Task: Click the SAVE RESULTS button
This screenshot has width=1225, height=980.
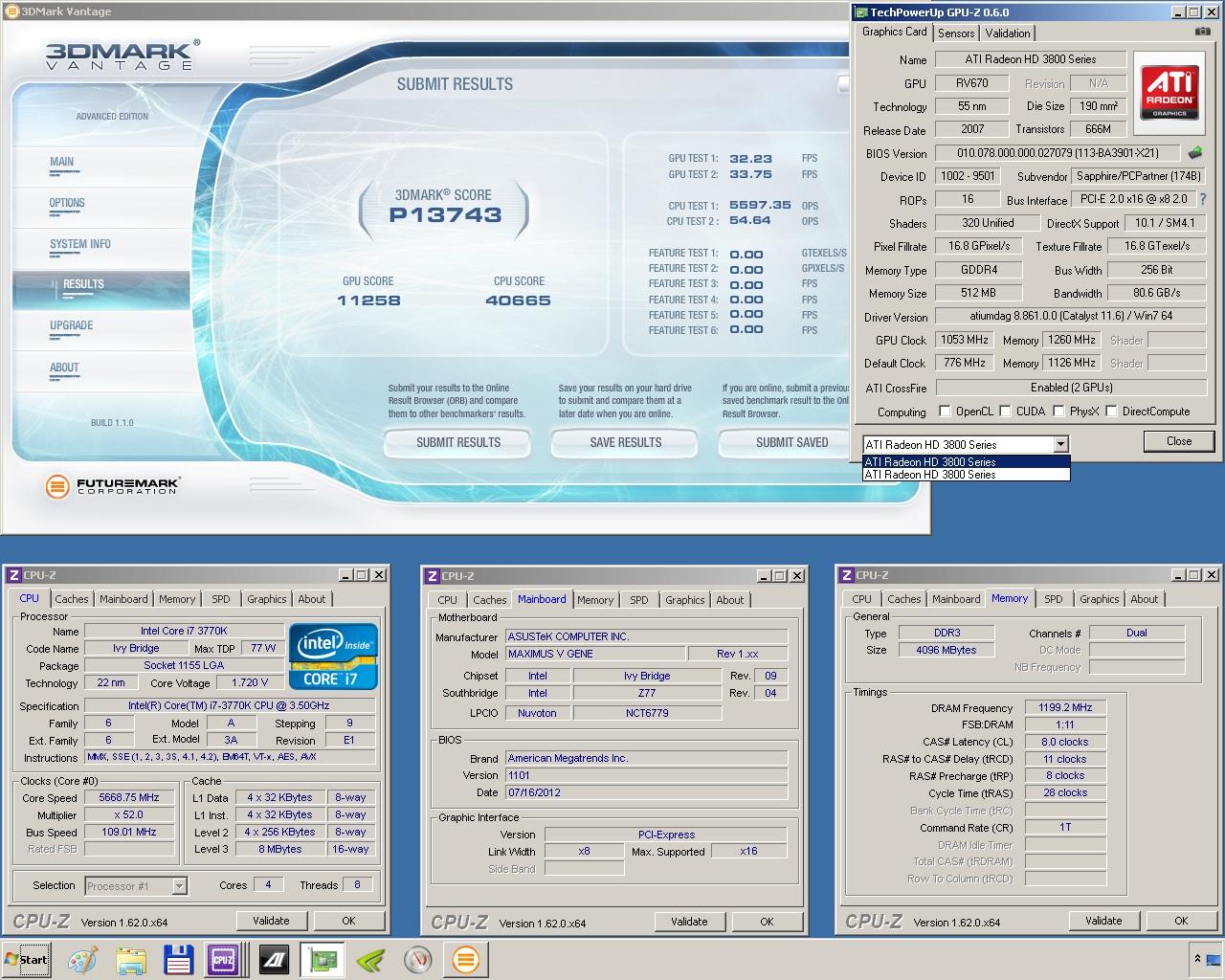Action: click(626, 442)
